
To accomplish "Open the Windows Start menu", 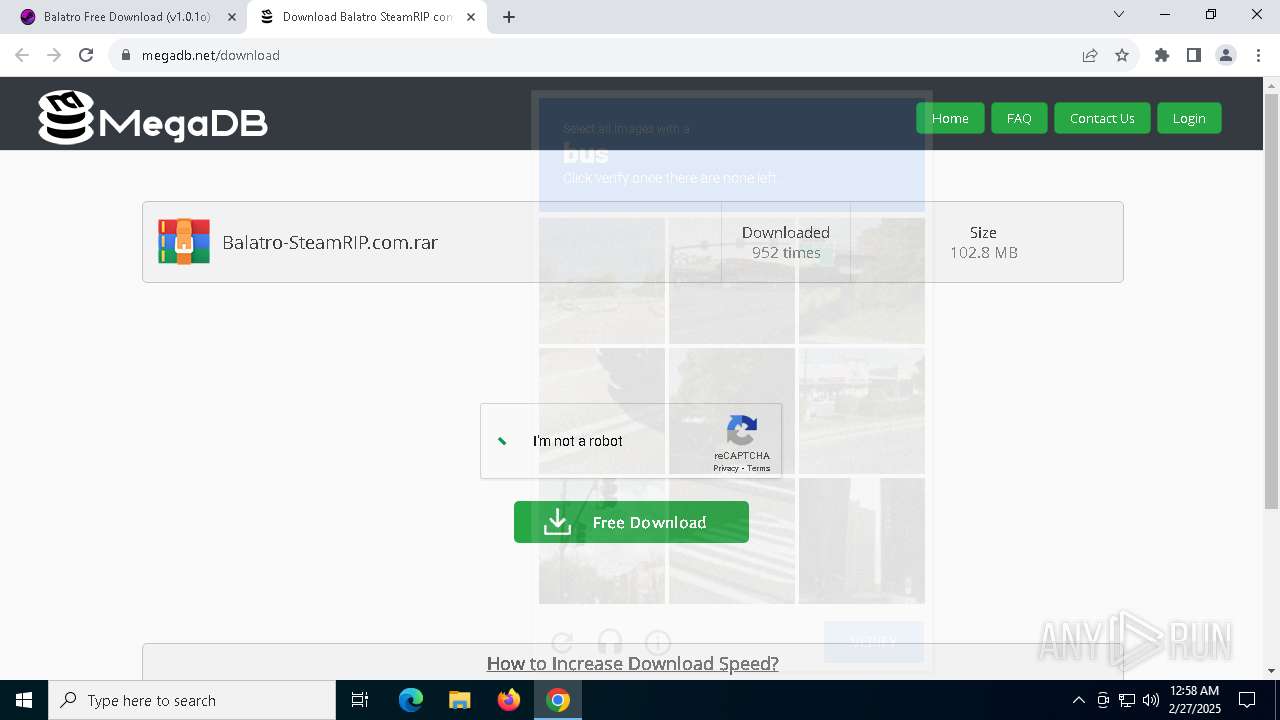I will 24,700.
